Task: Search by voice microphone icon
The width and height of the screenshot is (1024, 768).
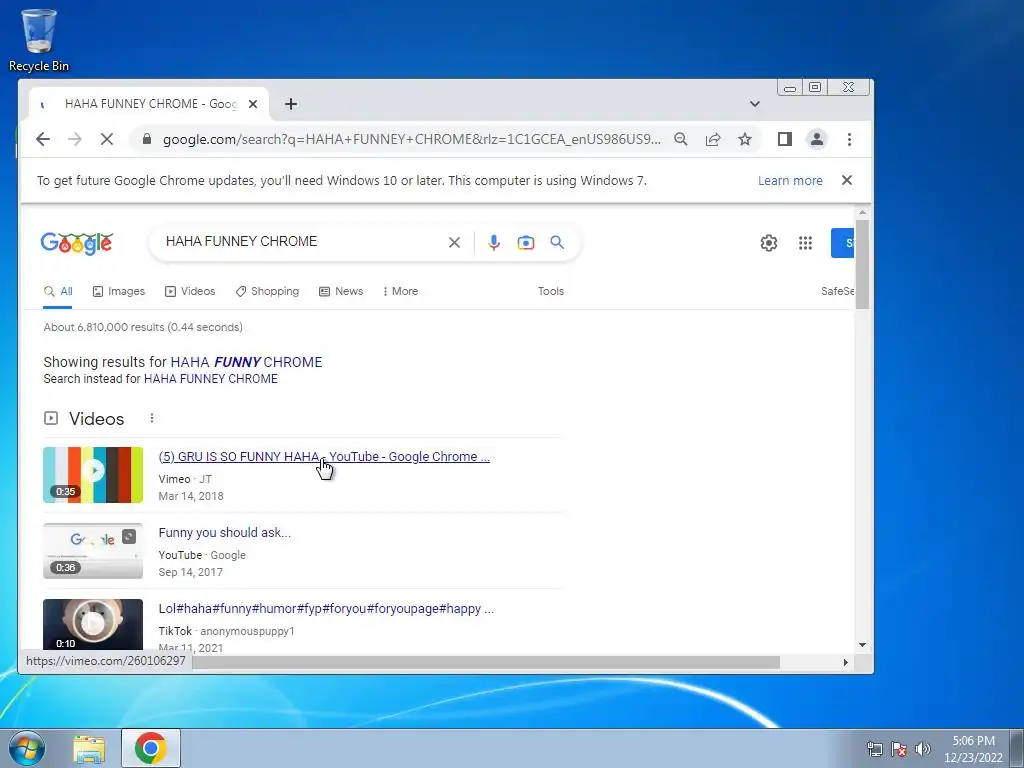Action: (x=494, y=242)
